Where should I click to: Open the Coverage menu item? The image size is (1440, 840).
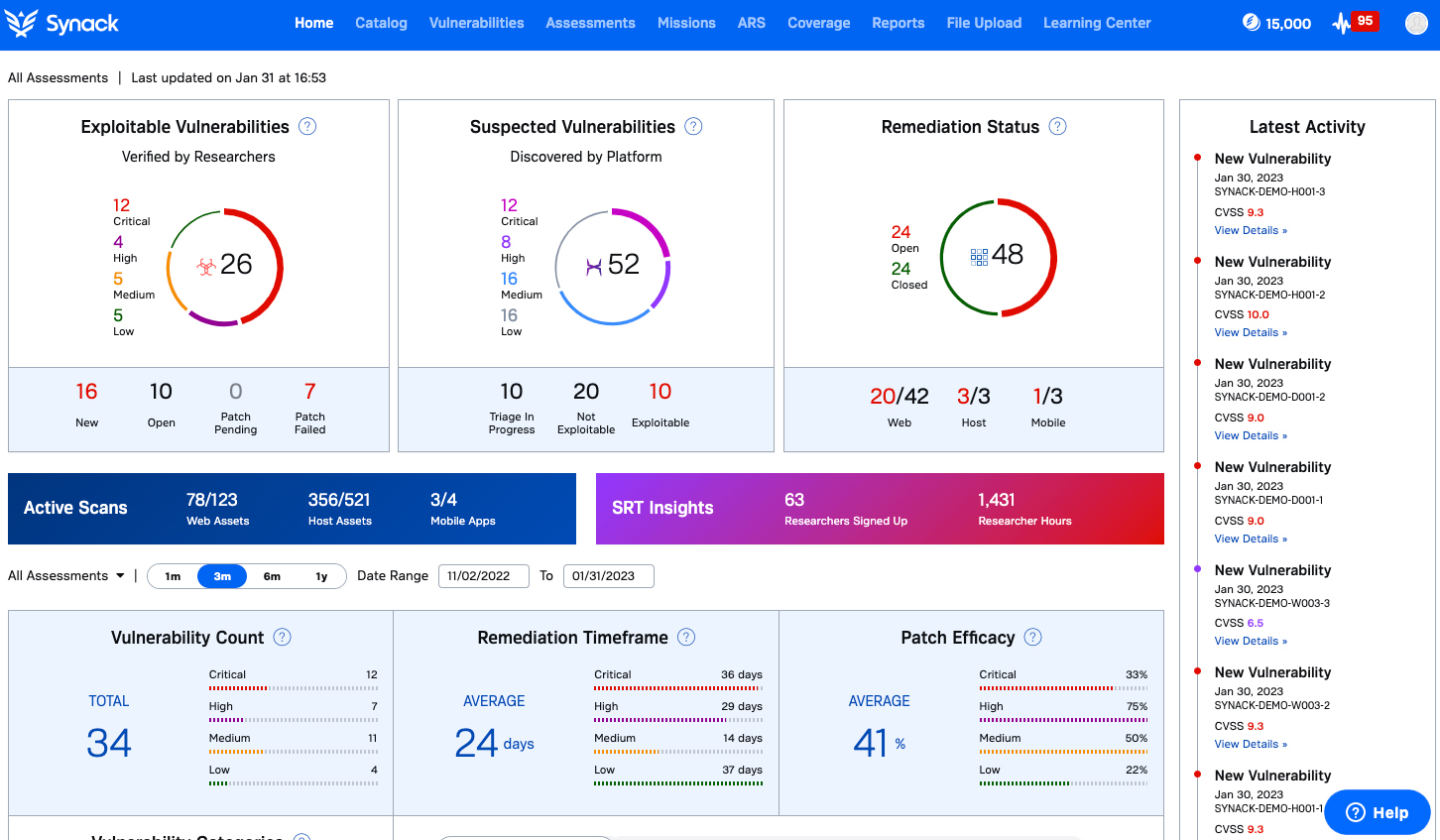[818, 23]
